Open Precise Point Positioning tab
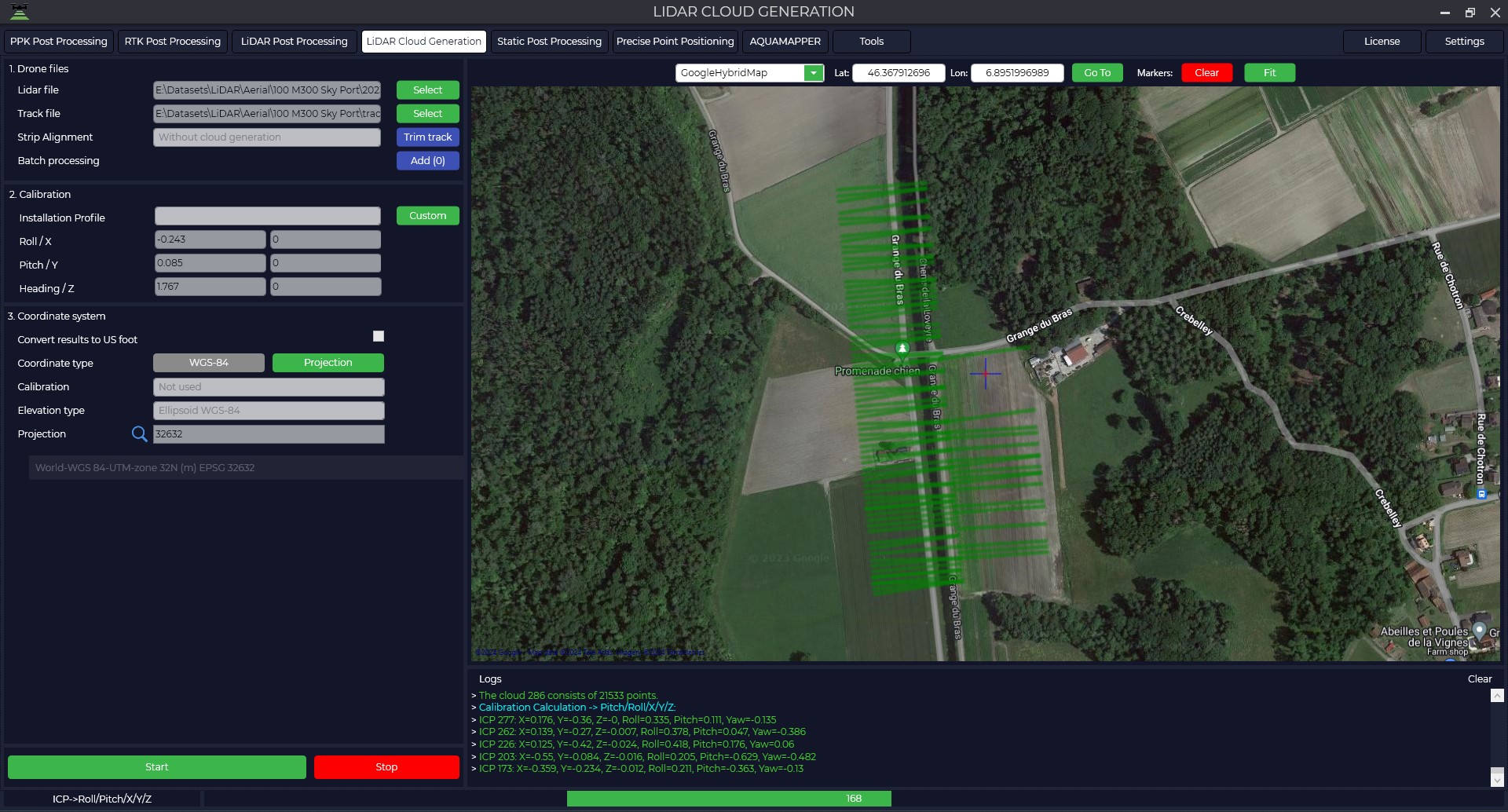The width and height of the screenshot is (1508, 812). 675,42
